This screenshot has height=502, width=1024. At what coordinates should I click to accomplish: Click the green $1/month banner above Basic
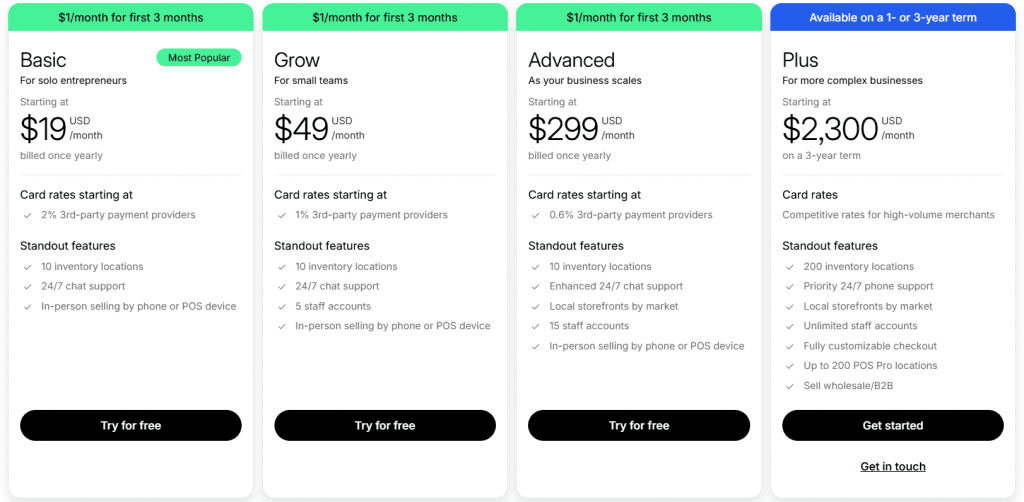[130, 17]
